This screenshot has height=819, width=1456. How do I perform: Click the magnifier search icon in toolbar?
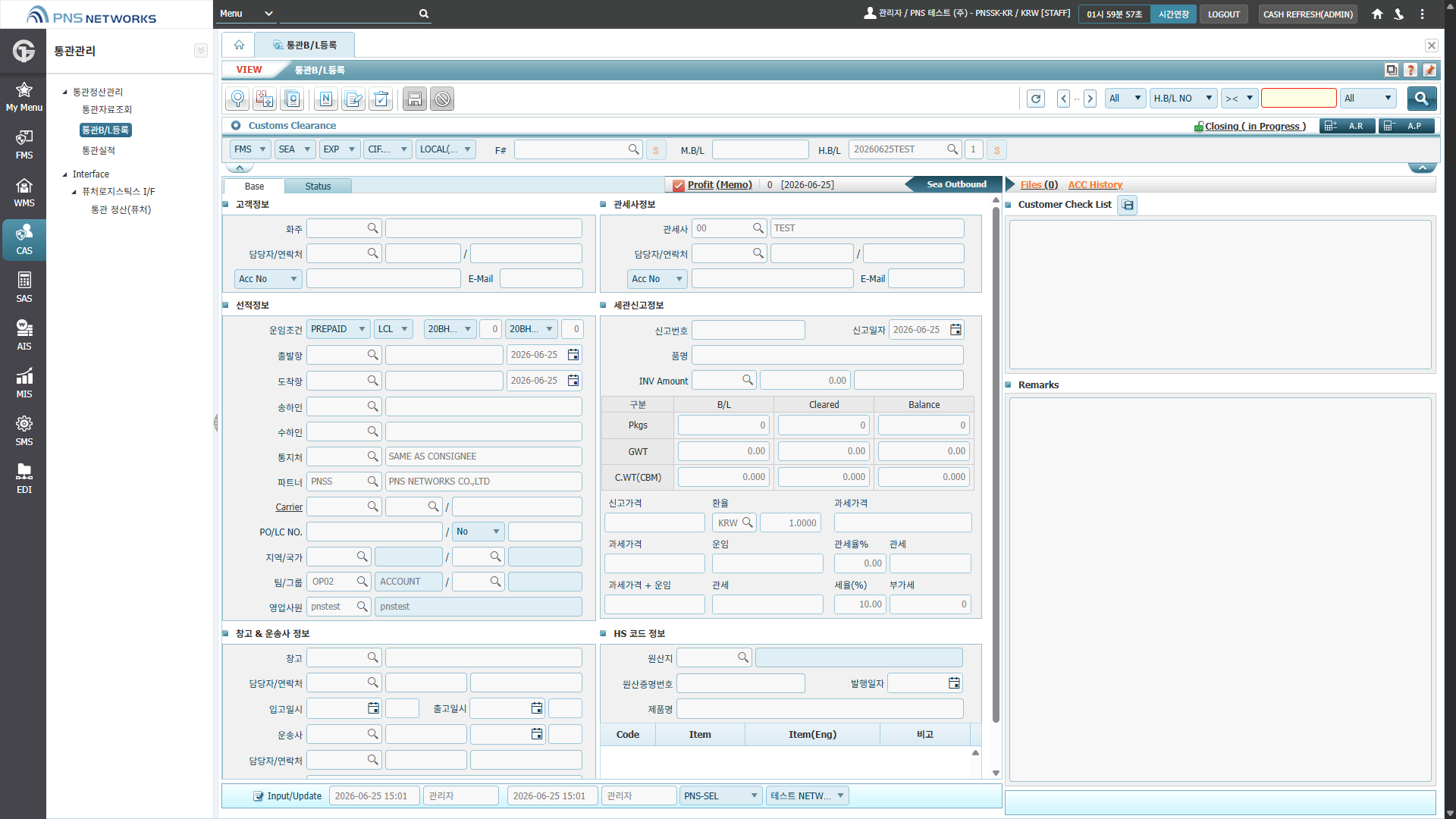pos(238,99)
